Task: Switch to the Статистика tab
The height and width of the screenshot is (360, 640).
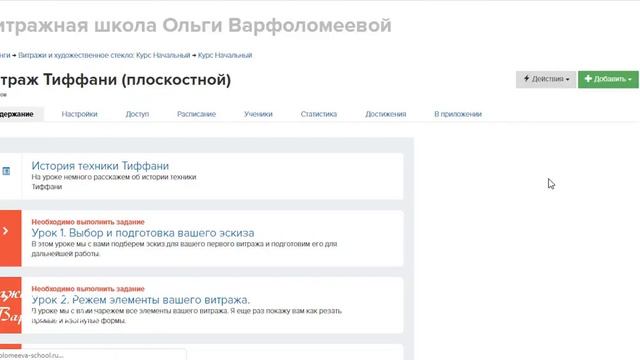Action: [319, 114]
